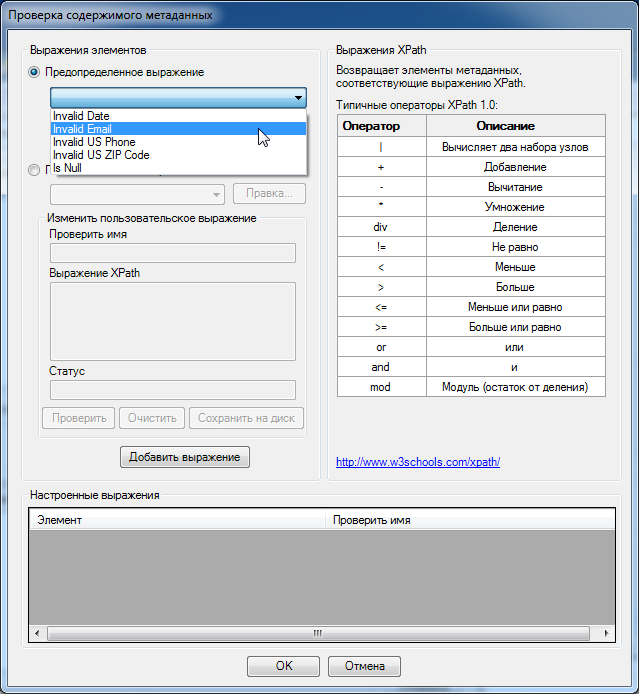Confirm with the OK button

click(284, 666)
